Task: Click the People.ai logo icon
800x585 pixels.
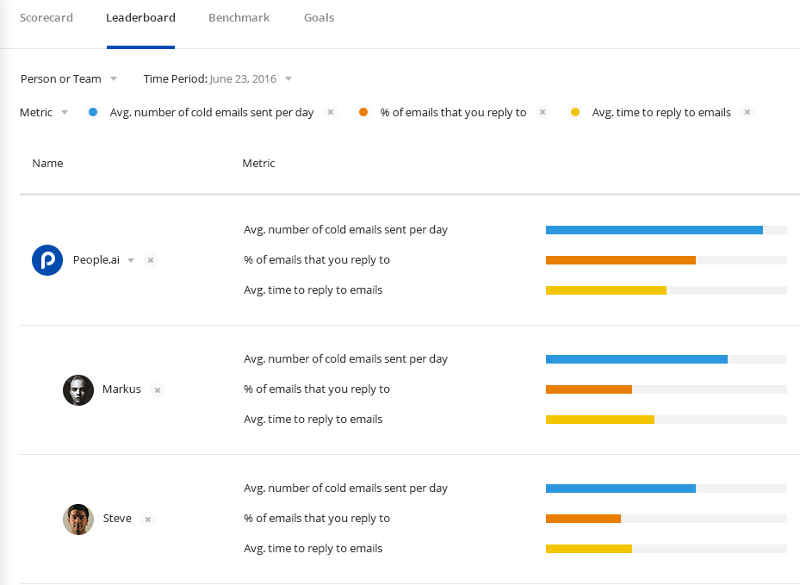Action: point(47,260)
